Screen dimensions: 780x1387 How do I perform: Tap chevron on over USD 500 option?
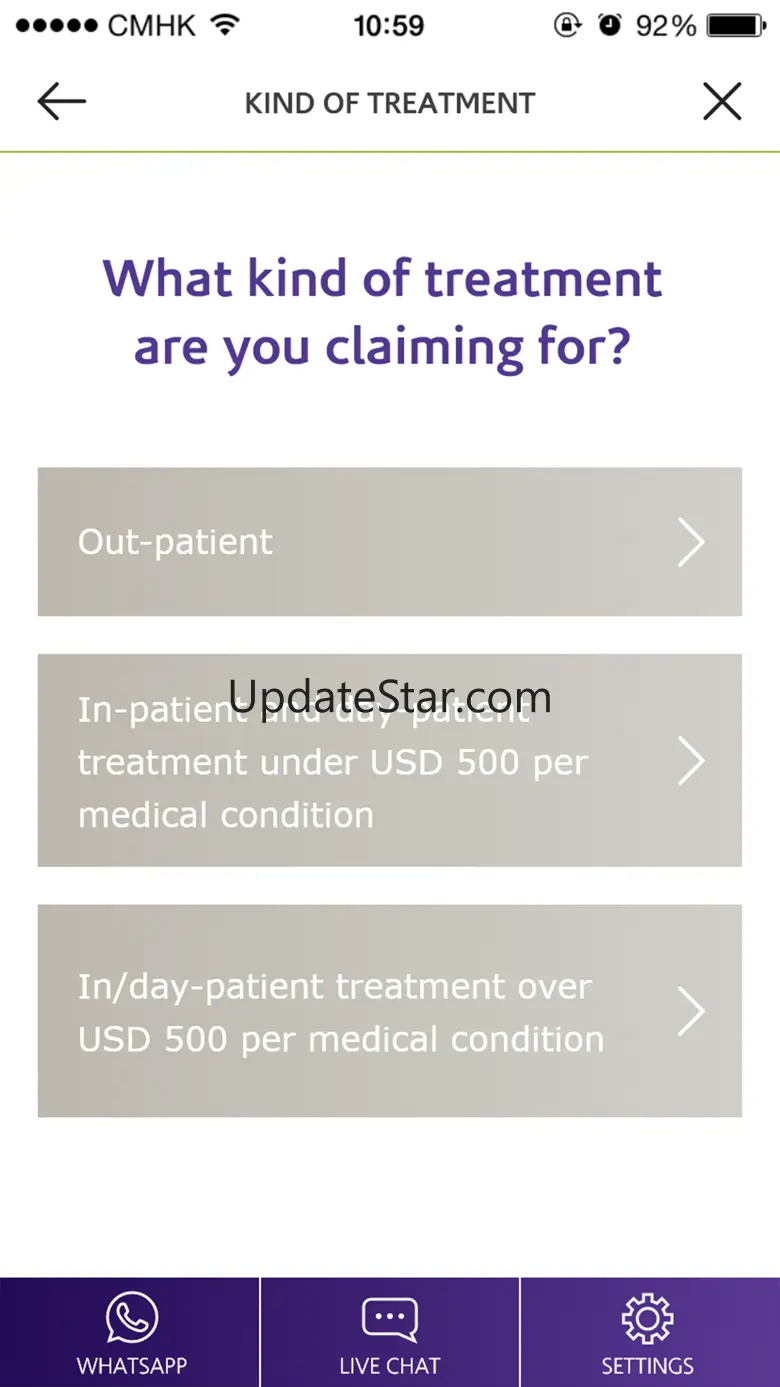pyautogui.click(x=691, y=1011)
